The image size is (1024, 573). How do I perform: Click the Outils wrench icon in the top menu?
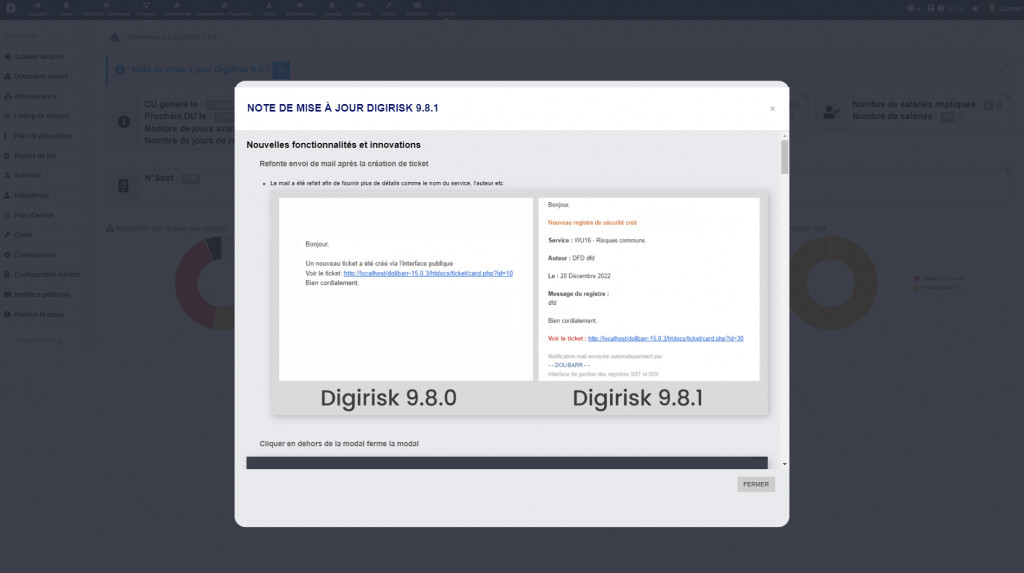coord(389,6)
